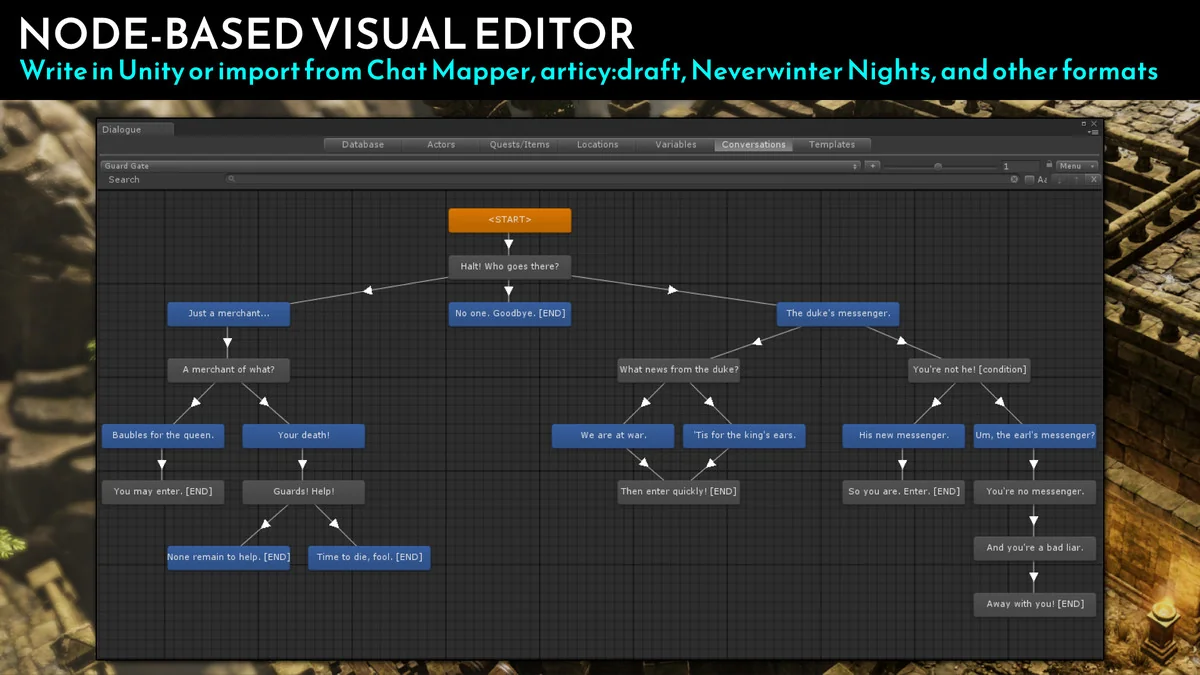Click the next search result arrow icon
The height and width of the screenshot is (675, 1200).
coord(1059,179)
